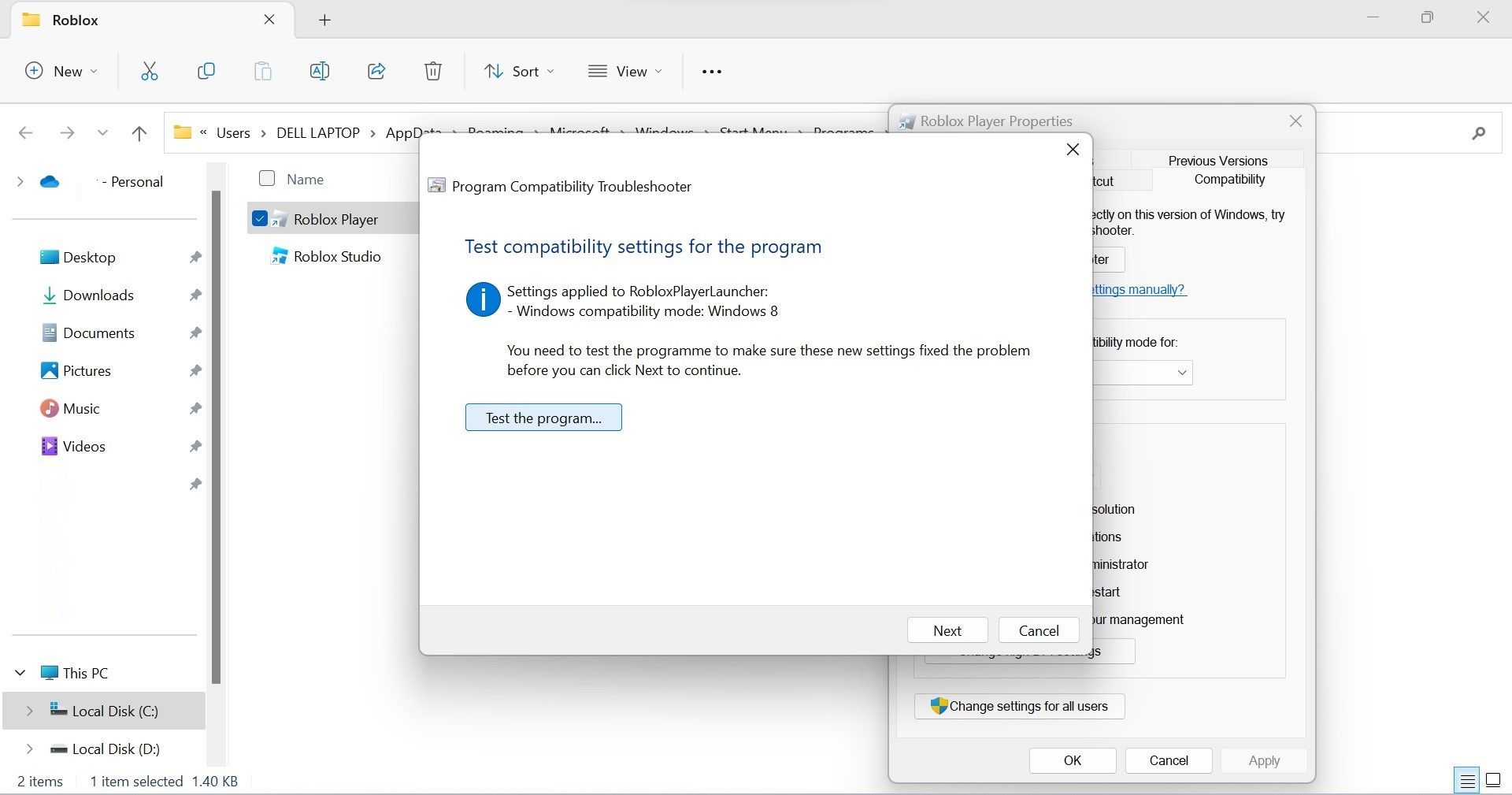
Task: Click the Rename icon in toolbar
Action: click(x=320, y=71)
